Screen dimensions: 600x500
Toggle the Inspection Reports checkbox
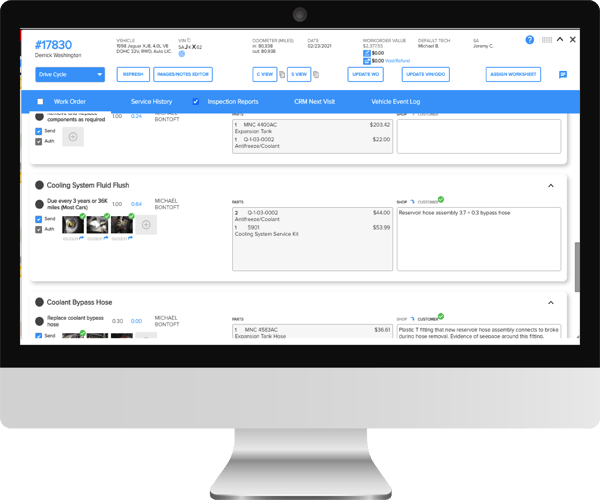point(196,102)
